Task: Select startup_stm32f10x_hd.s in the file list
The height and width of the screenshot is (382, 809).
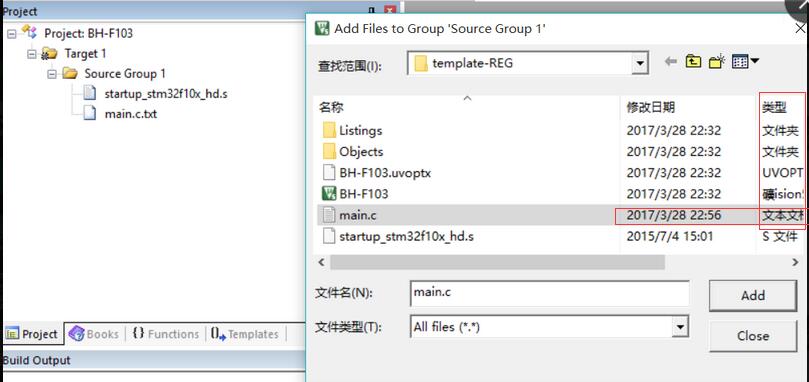Action: (x=407, y=237)
